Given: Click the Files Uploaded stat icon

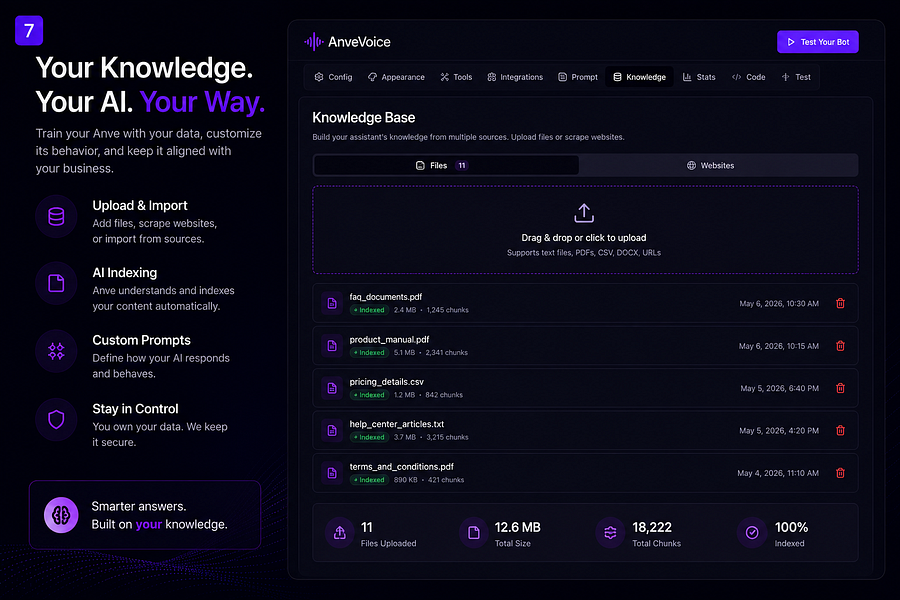Looking at the screenshot, I should 340,533.
